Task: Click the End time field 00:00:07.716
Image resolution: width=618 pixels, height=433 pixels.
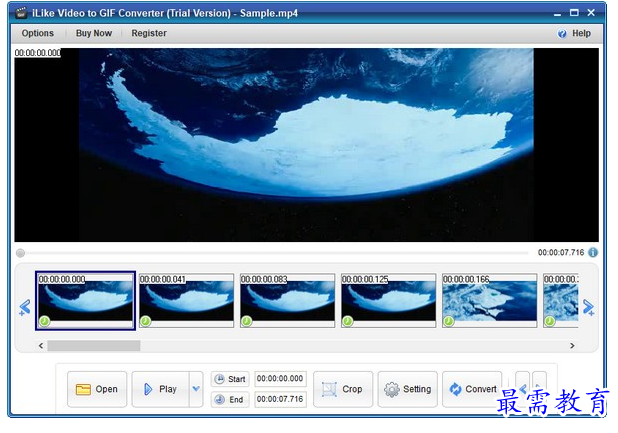Action: pyautogui.click(x=280, y=399)
